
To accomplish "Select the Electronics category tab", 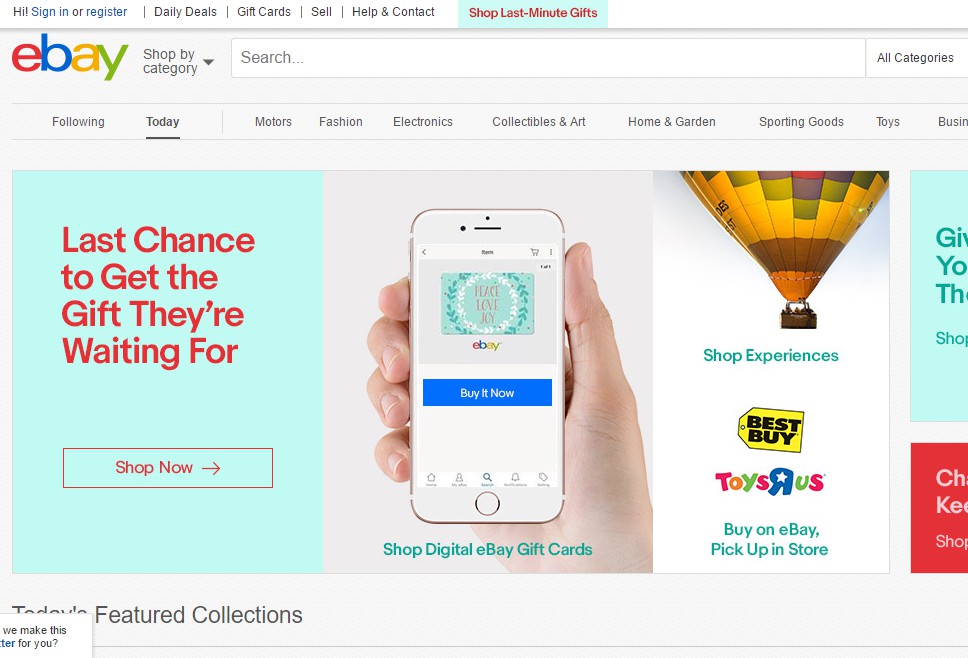I will 423,122.
